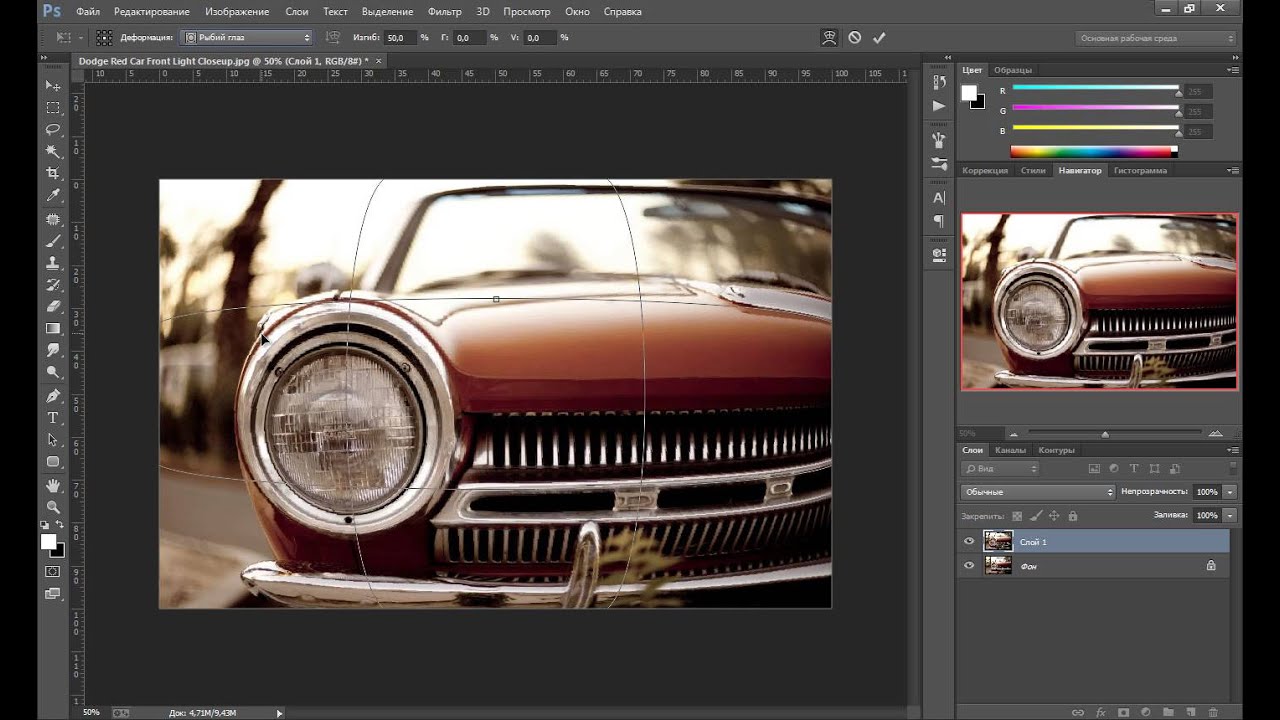Click the delete layer trash icon
The height and width of the screenshot is (720, 1280).
(1213, 712)
